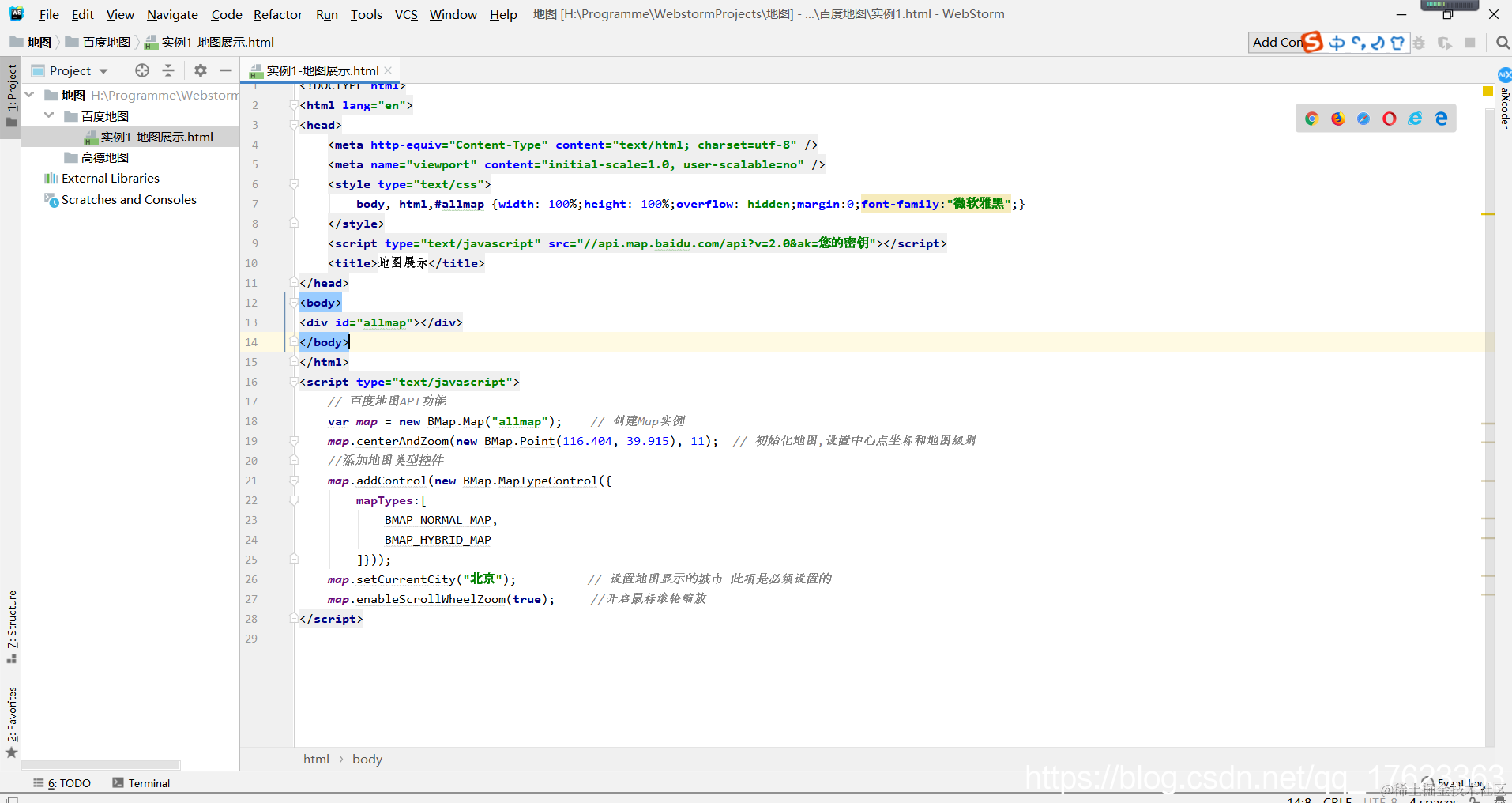Click the Scratches and Consoles icon

(51, 200)
